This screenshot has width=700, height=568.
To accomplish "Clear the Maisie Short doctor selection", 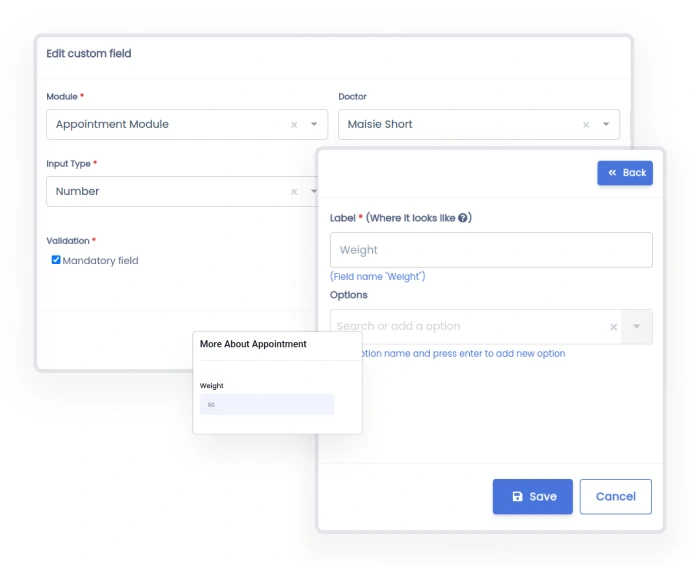I will [x=586, y=125].
